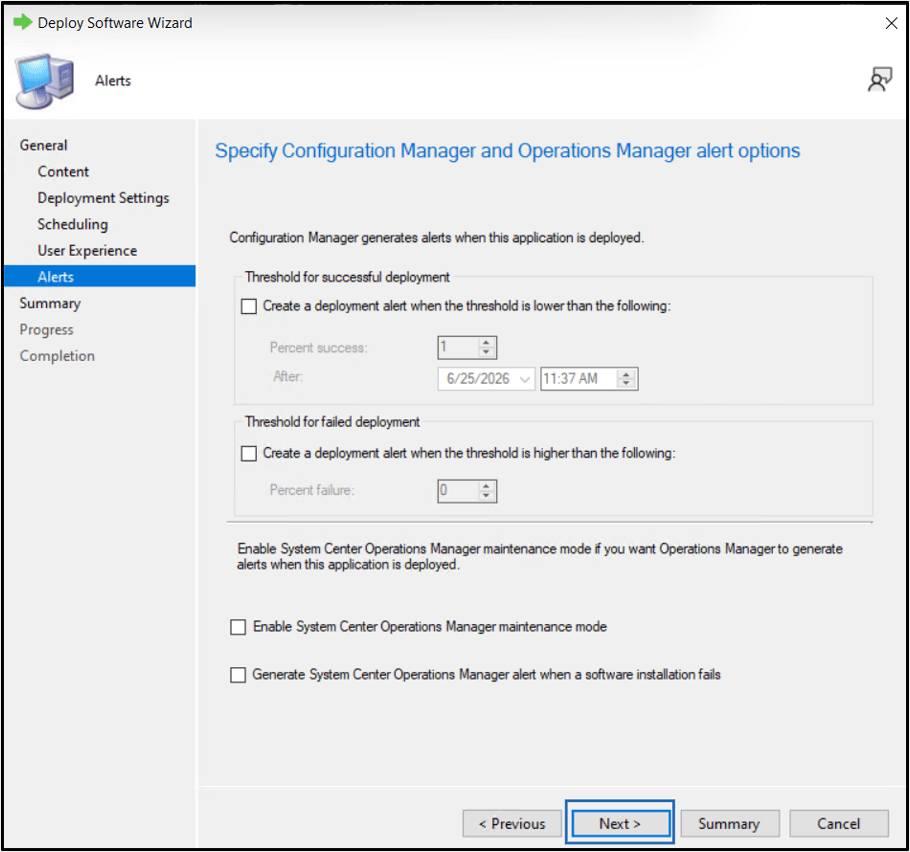This screenshot has width=910, height=852.
Task: Enable failed deployment threshold alert checkbox
Action: (x=249, y=453)
